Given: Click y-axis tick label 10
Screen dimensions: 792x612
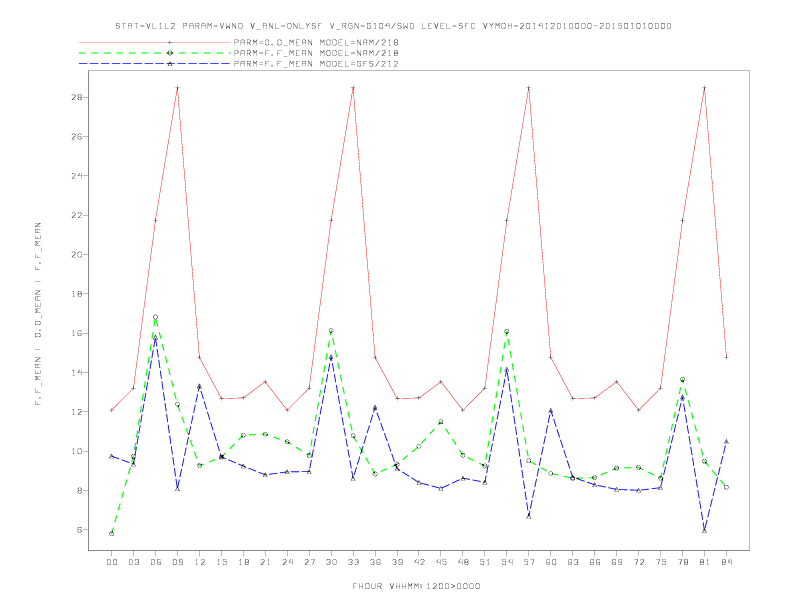Looking at the screenshot, I should (77, 451).
